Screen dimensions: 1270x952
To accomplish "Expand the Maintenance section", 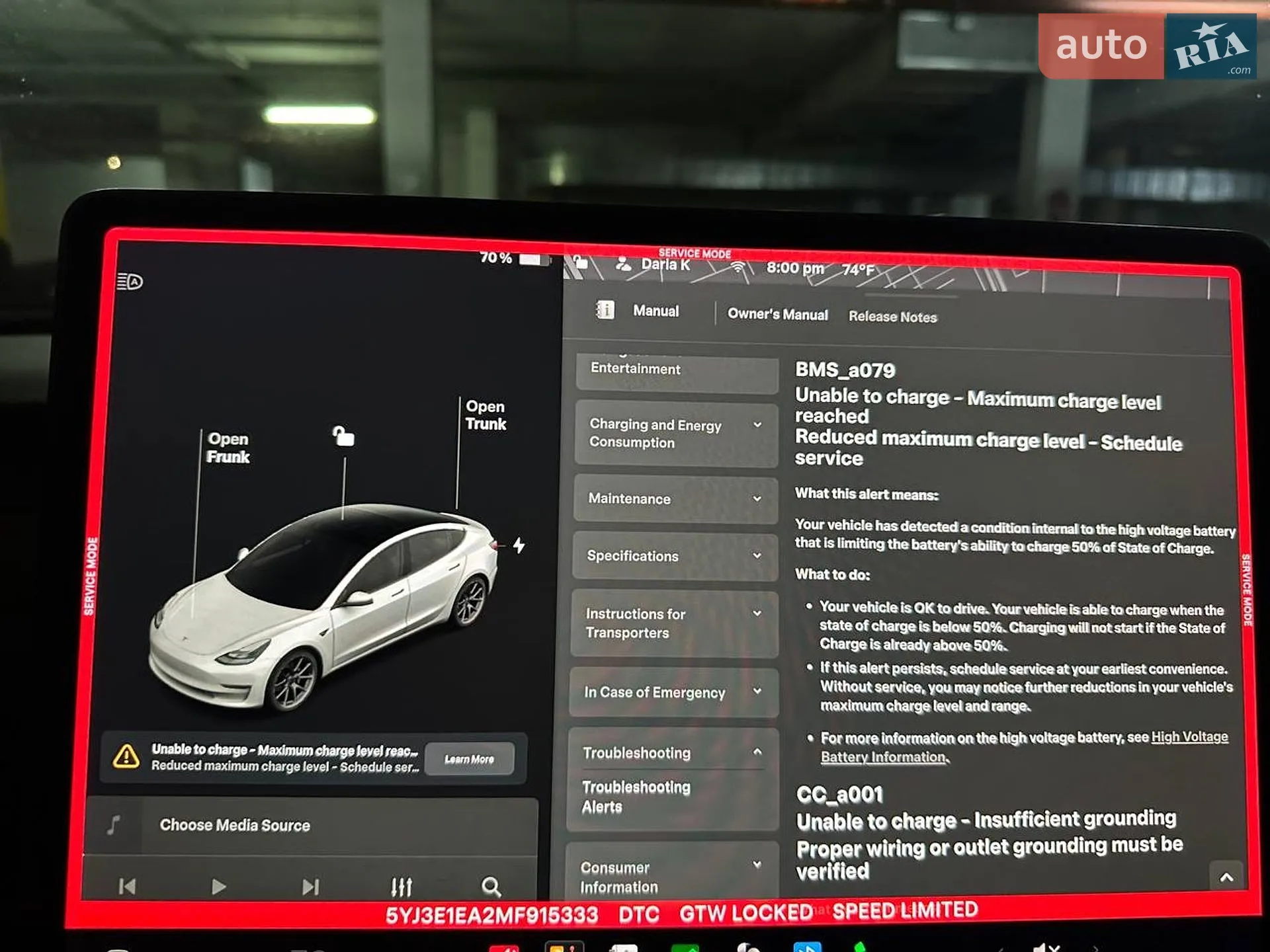I will coord(675,499).
